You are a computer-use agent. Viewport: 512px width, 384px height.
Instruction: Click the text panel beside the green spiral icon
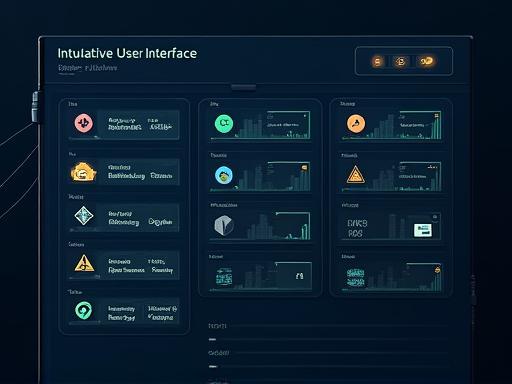tap(139, 312)
